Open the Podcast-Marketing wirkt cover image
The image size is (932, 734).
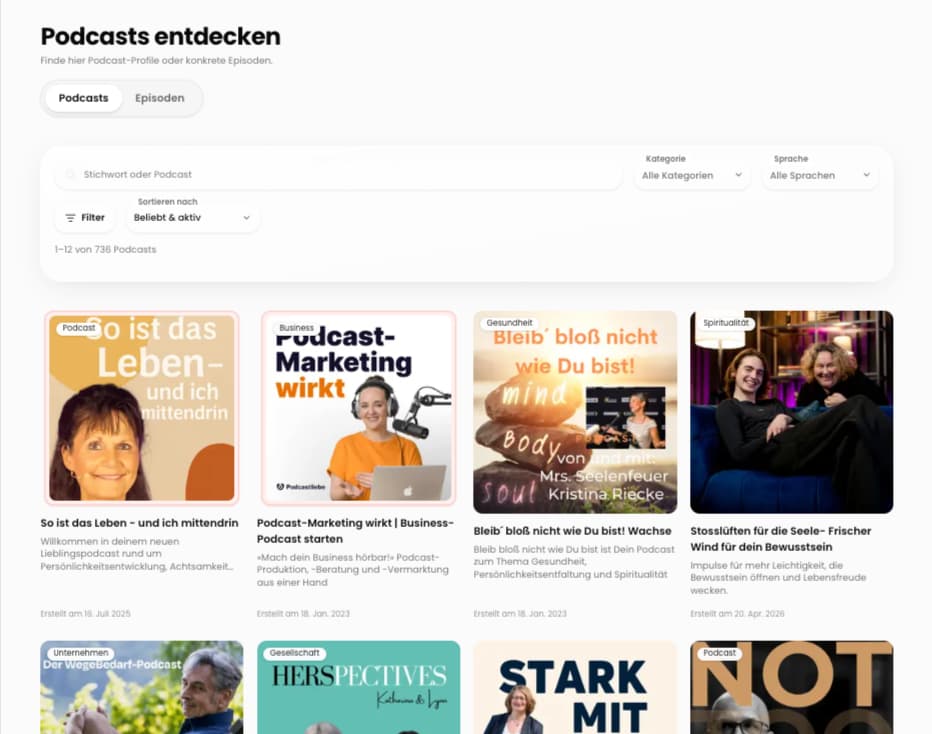[358, 408]
